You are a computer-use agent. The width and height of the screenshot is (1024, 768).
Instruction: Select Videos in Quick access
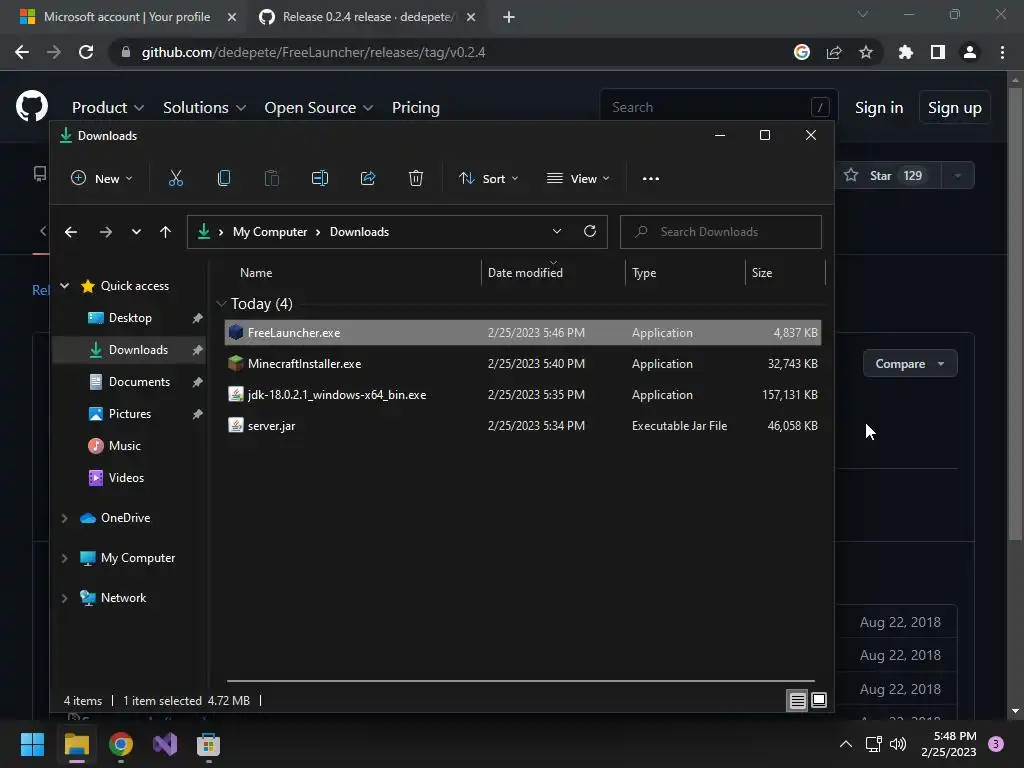129,478
